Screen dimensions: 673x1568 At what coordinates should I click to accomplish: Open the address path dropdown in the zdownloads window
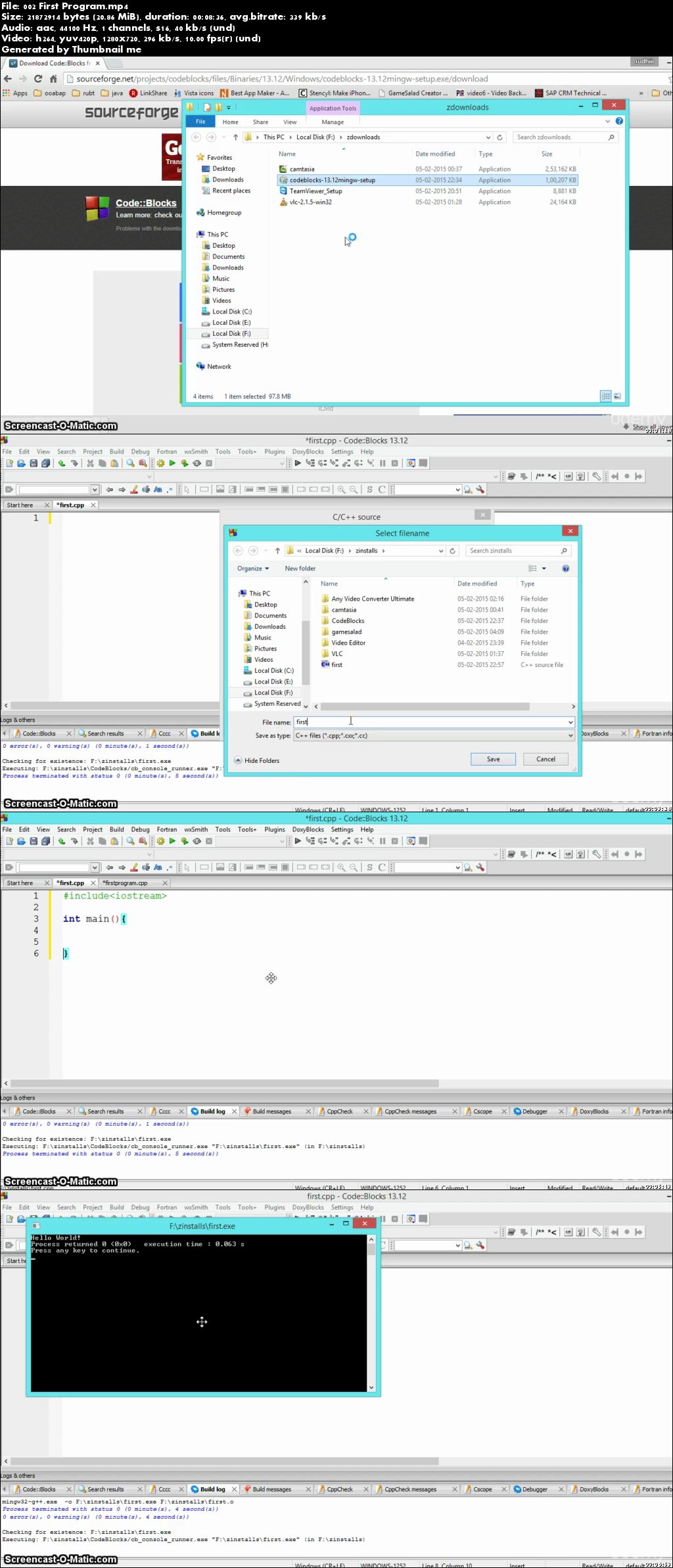488,137
